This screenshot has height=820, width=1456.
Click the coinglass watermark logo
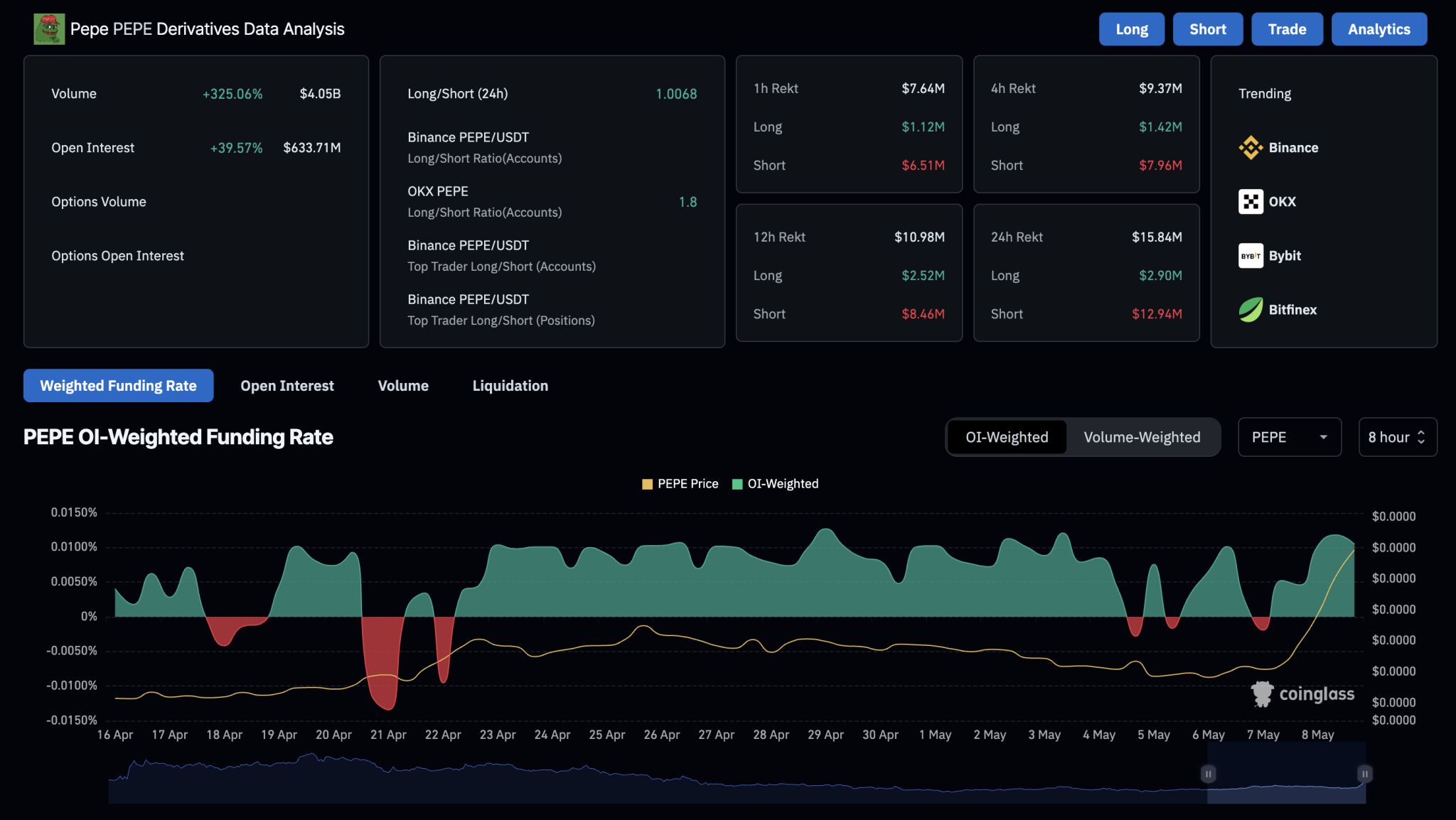1302,694
